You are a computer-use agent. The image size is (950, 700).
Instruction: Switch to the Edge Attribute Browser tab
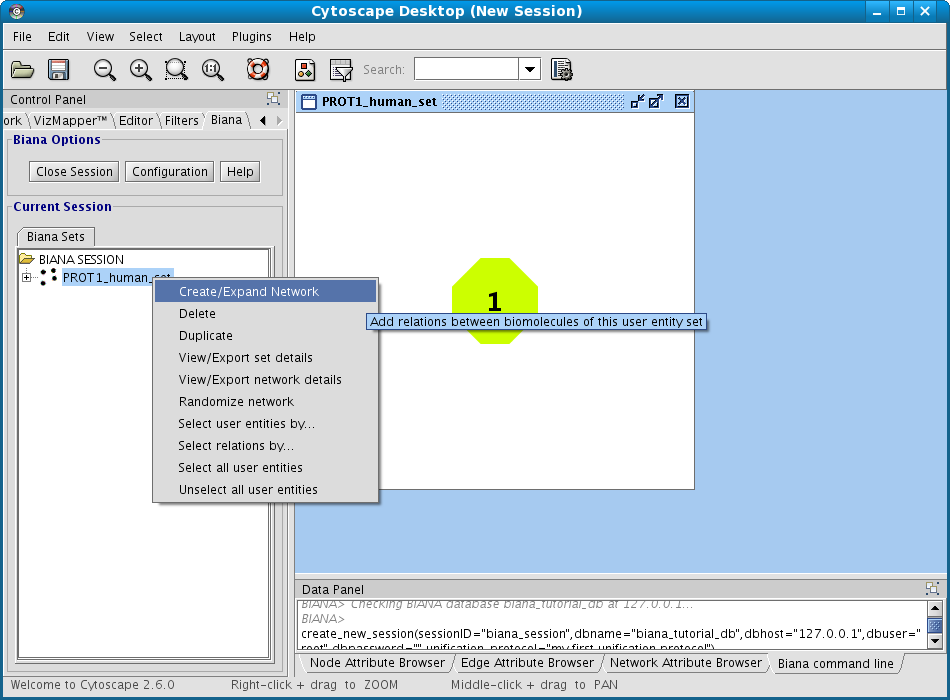[x=527, y=663]
